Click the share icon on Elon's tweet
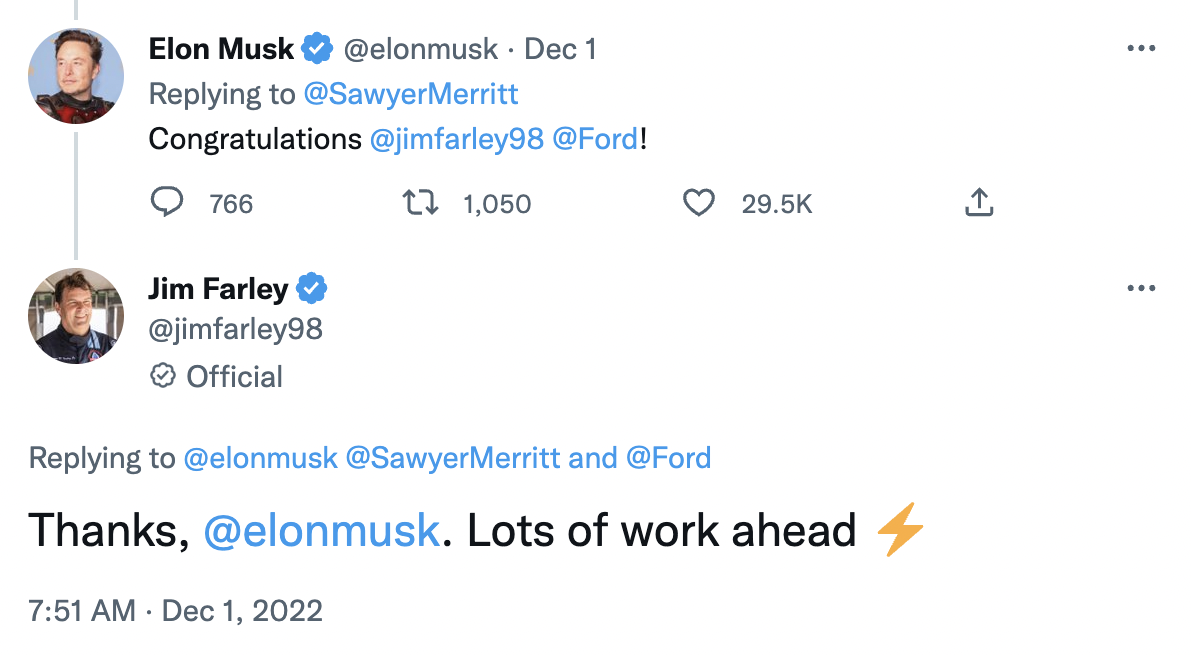The height and width of the screenshot is (655, 1191). pos(979,203)
